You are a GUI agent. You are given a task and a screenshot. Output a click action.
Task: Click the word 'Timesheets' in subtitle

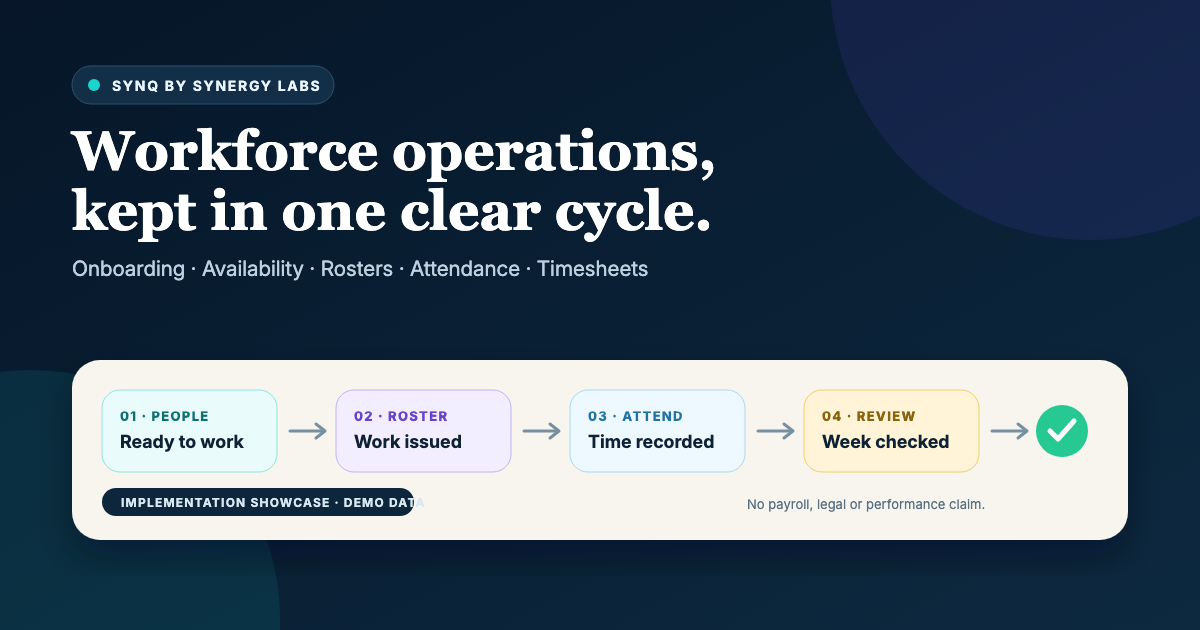click(593, 269)
